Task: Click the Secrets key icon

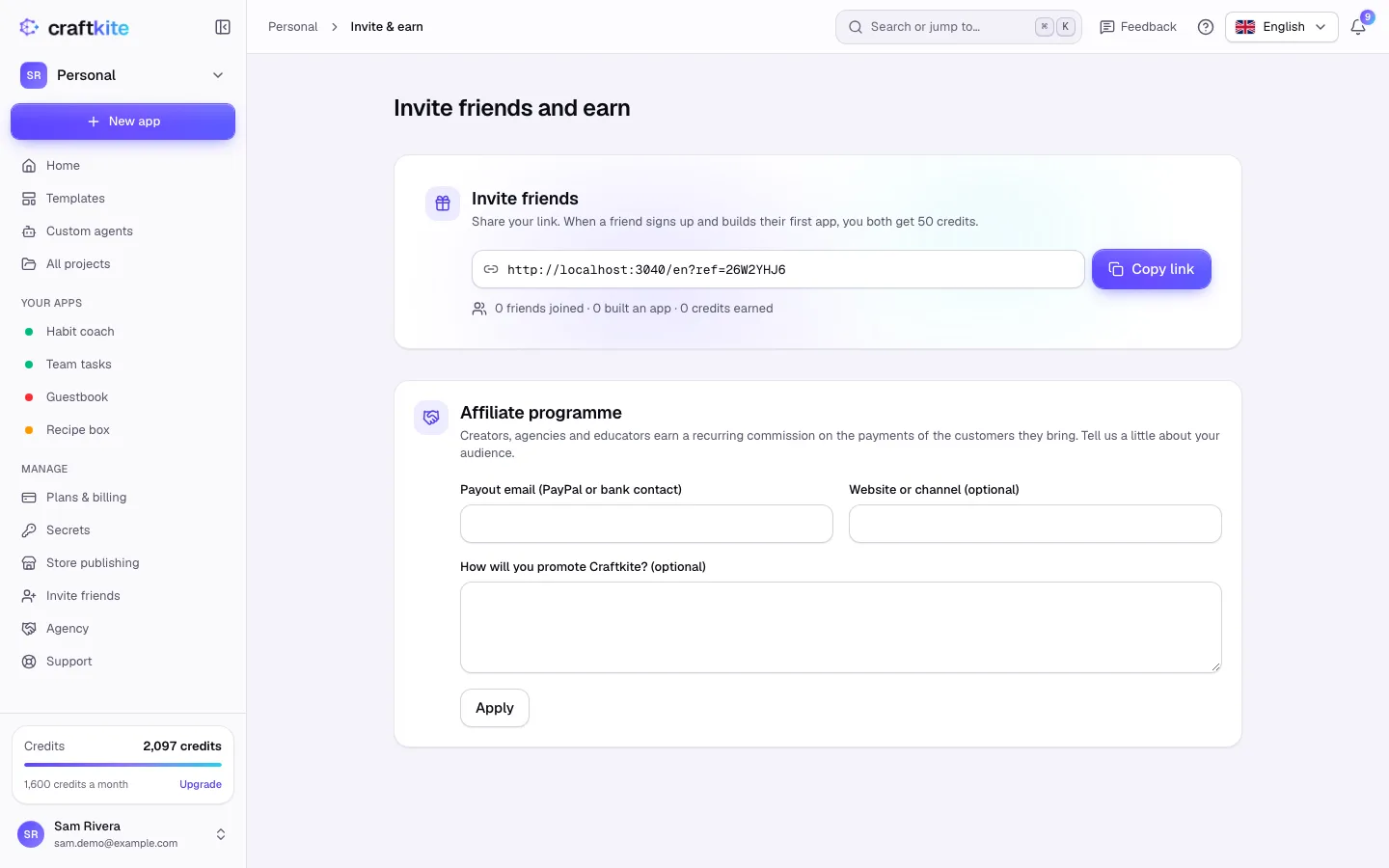Action: (x=29, y=530)
